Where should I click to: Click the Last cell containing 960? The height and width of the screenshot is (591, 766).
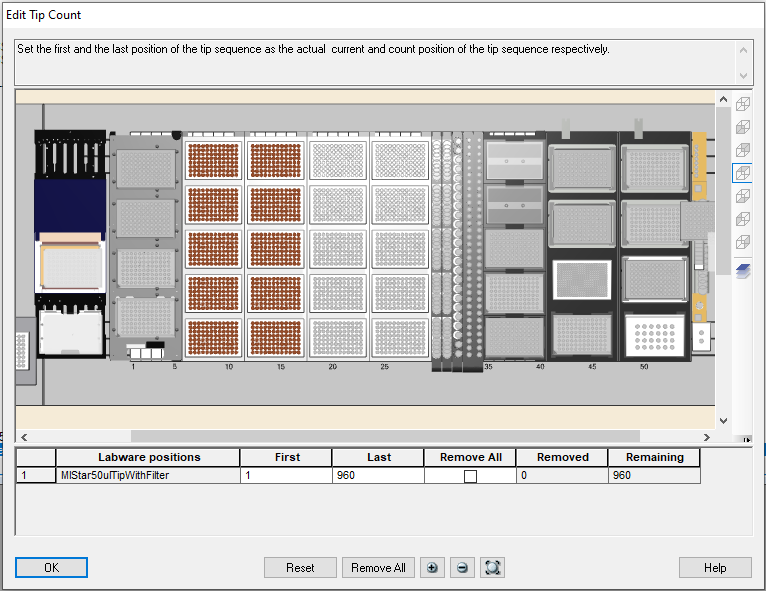378,475
